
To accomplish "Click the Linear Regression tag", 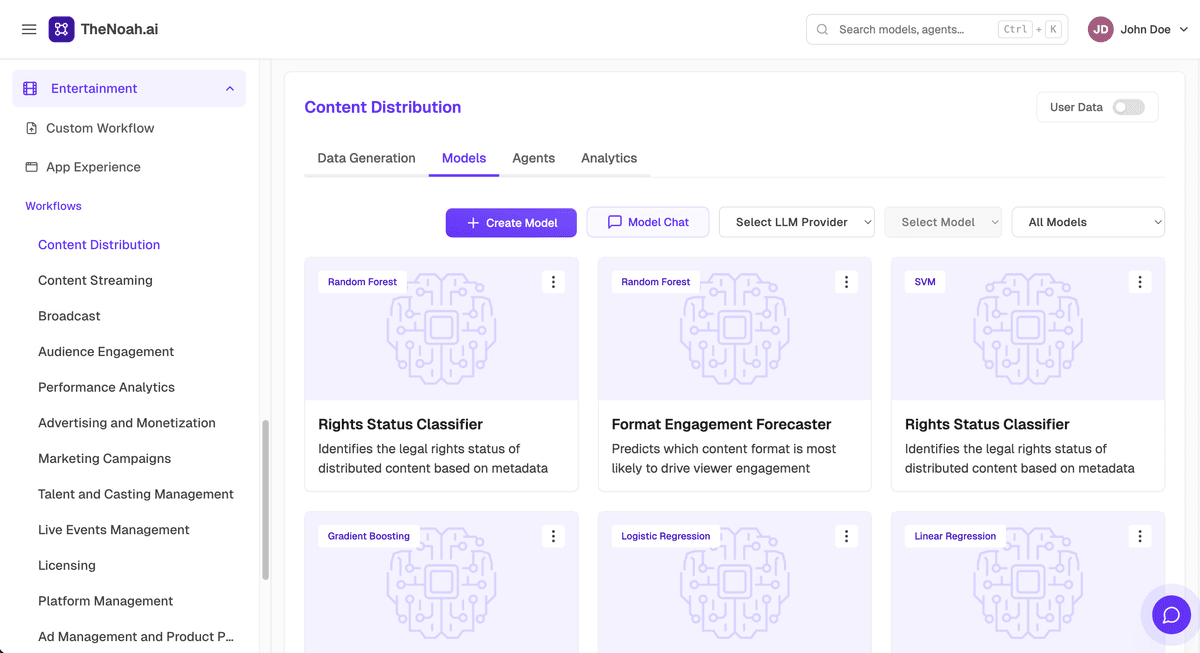I will [955, 536].
